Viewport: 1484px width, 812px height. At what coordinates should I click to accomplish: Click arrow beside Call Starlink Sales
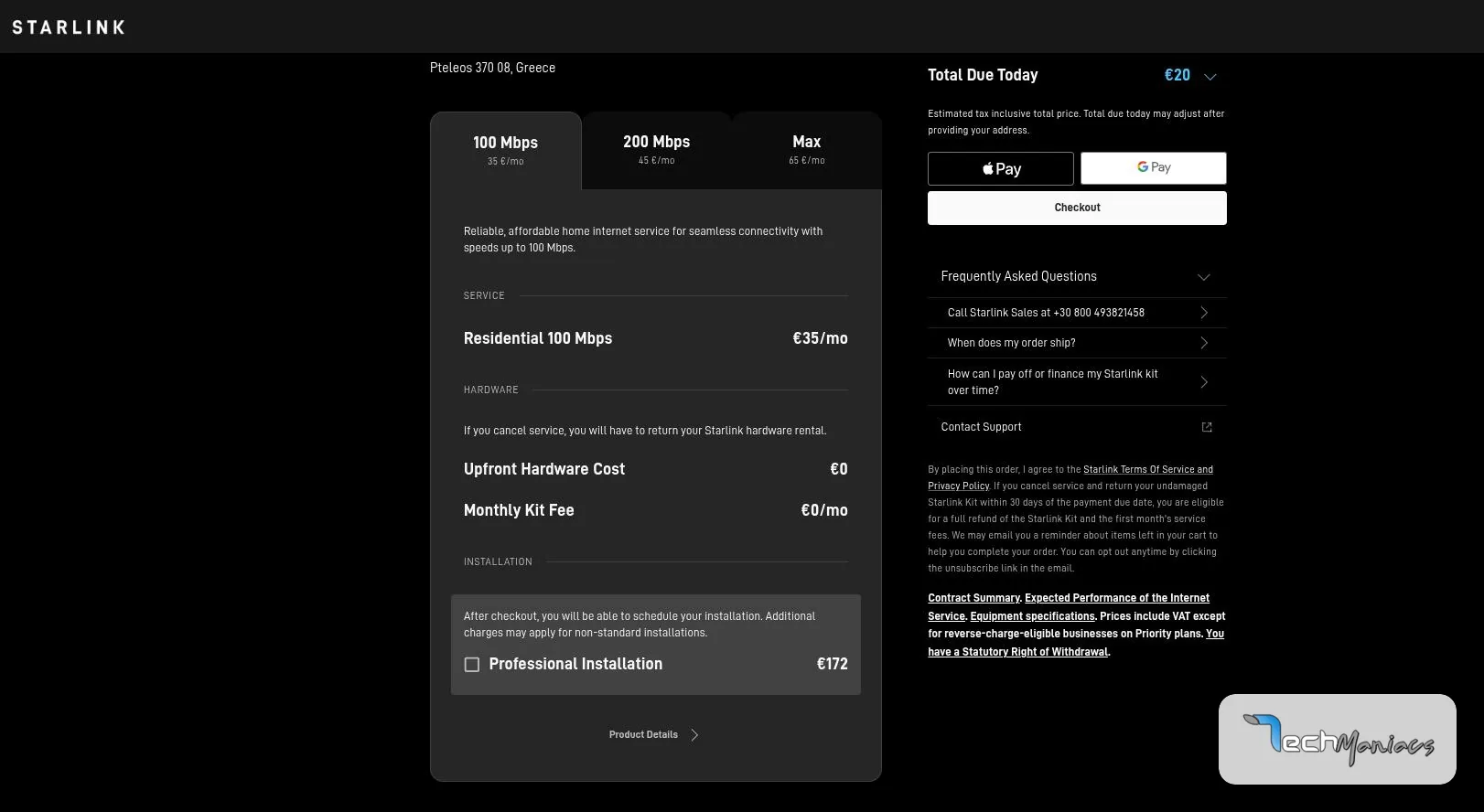[1204, 313]
